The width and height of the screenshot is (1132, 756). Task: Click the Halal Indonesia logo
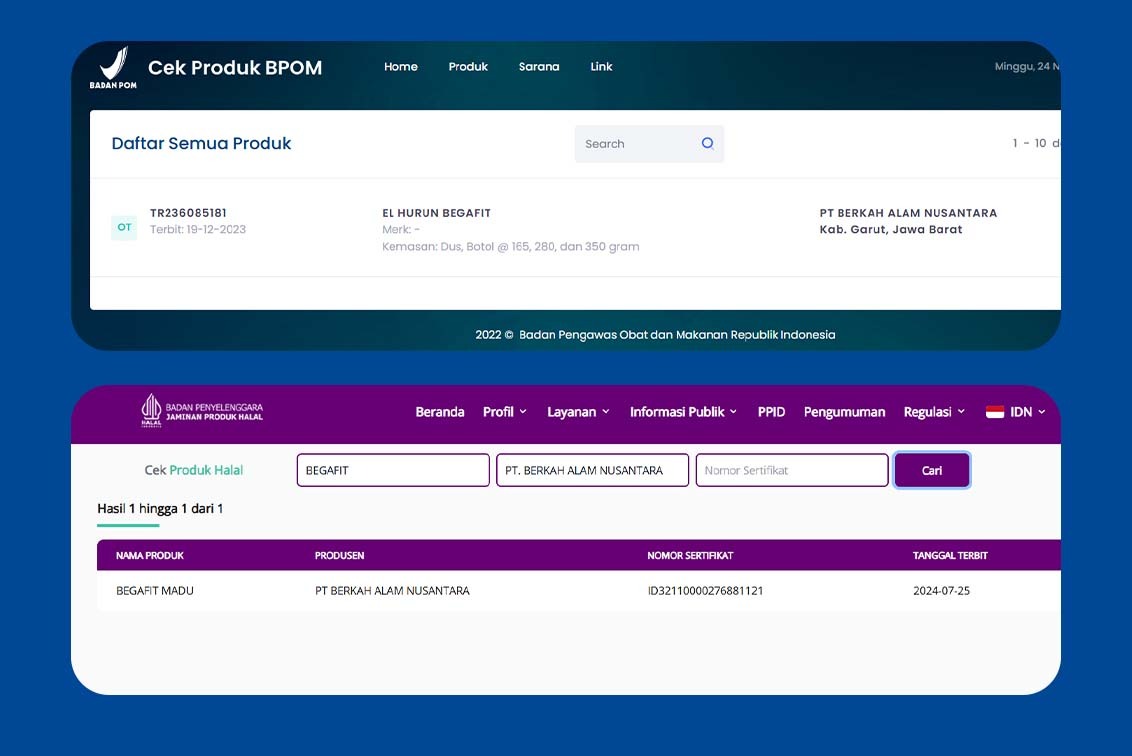(151, 411)
